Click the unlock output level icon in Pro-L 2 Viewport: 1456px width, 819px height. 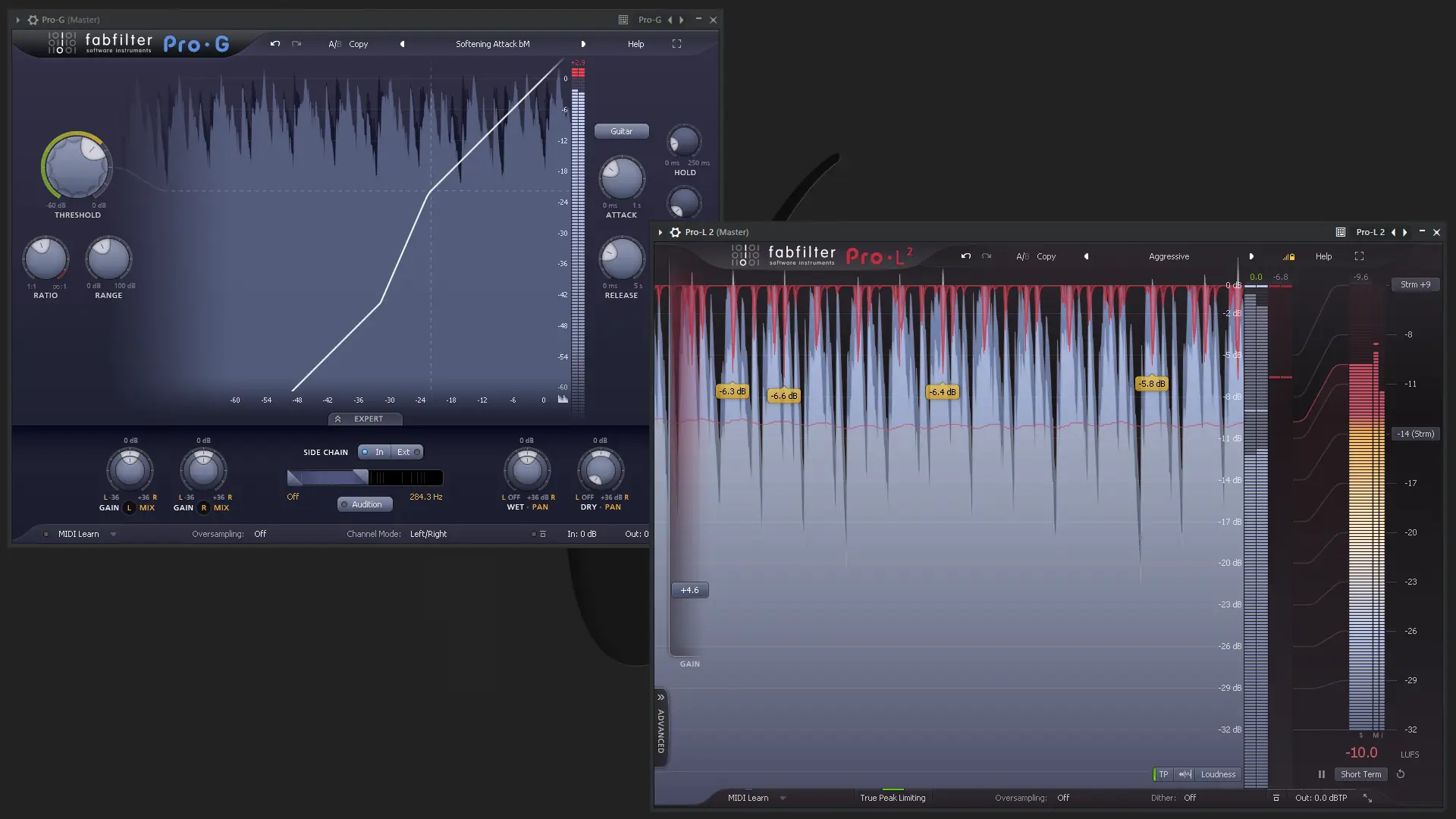coord(1288,256)
